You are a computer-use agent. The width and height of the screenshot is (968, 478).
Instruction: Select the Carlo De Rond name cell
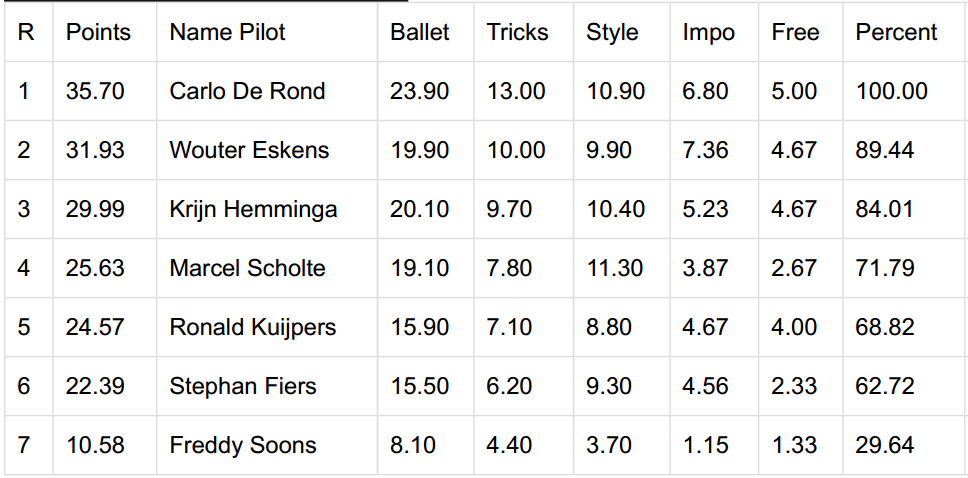[267, 91]
